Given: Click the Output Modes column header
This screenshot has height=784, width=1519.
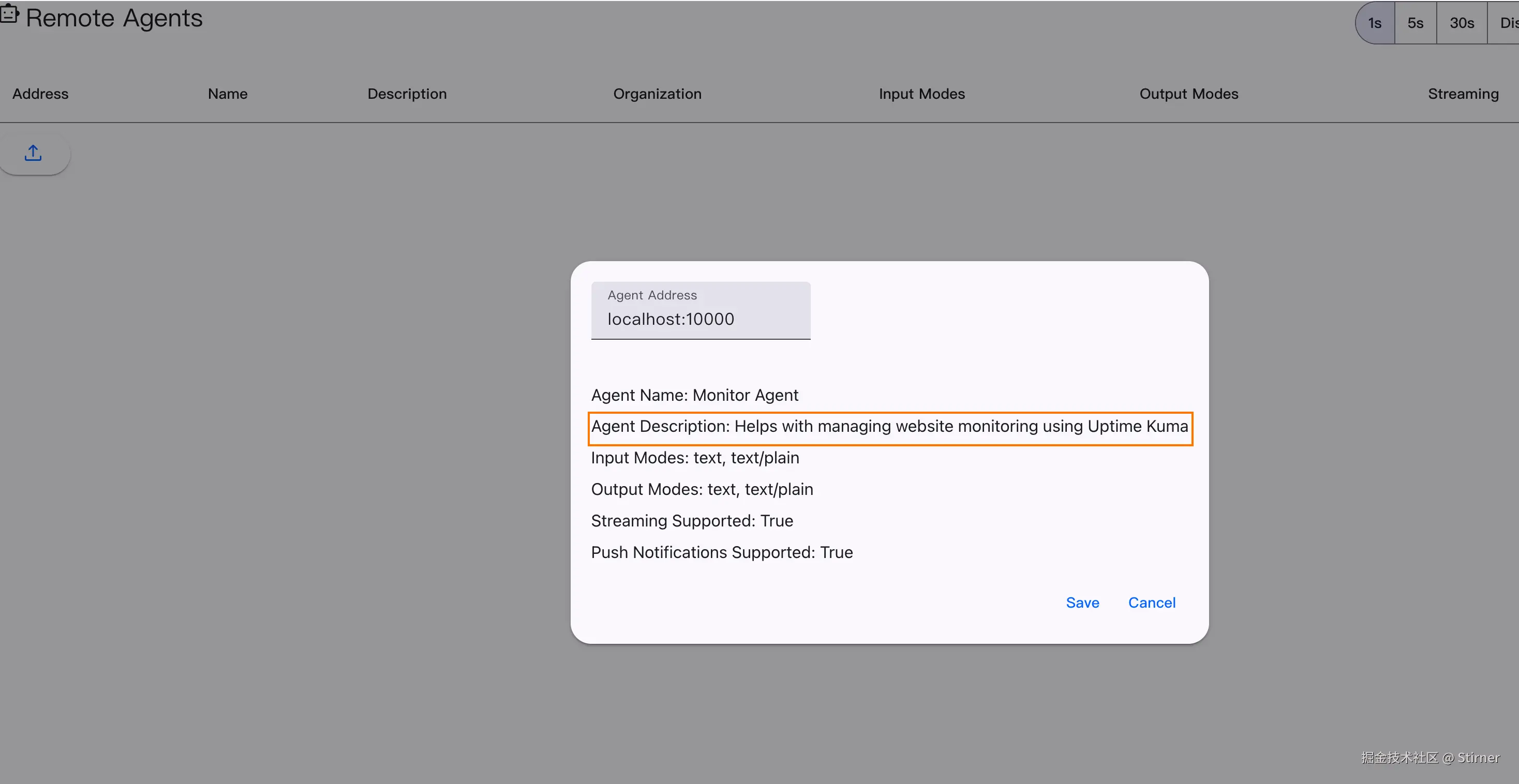Looking at the screenshot, I should (1189, 94).
